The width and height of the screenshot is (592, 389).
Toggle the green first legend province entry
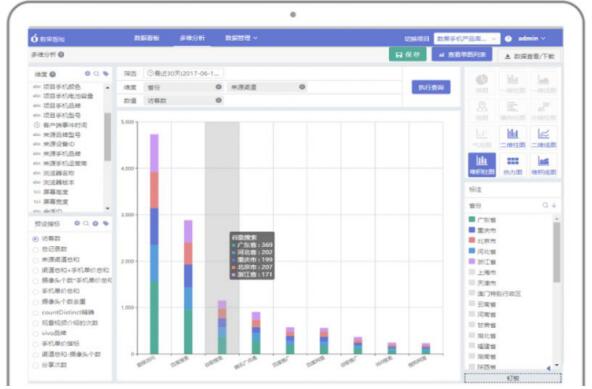[482, 219]
